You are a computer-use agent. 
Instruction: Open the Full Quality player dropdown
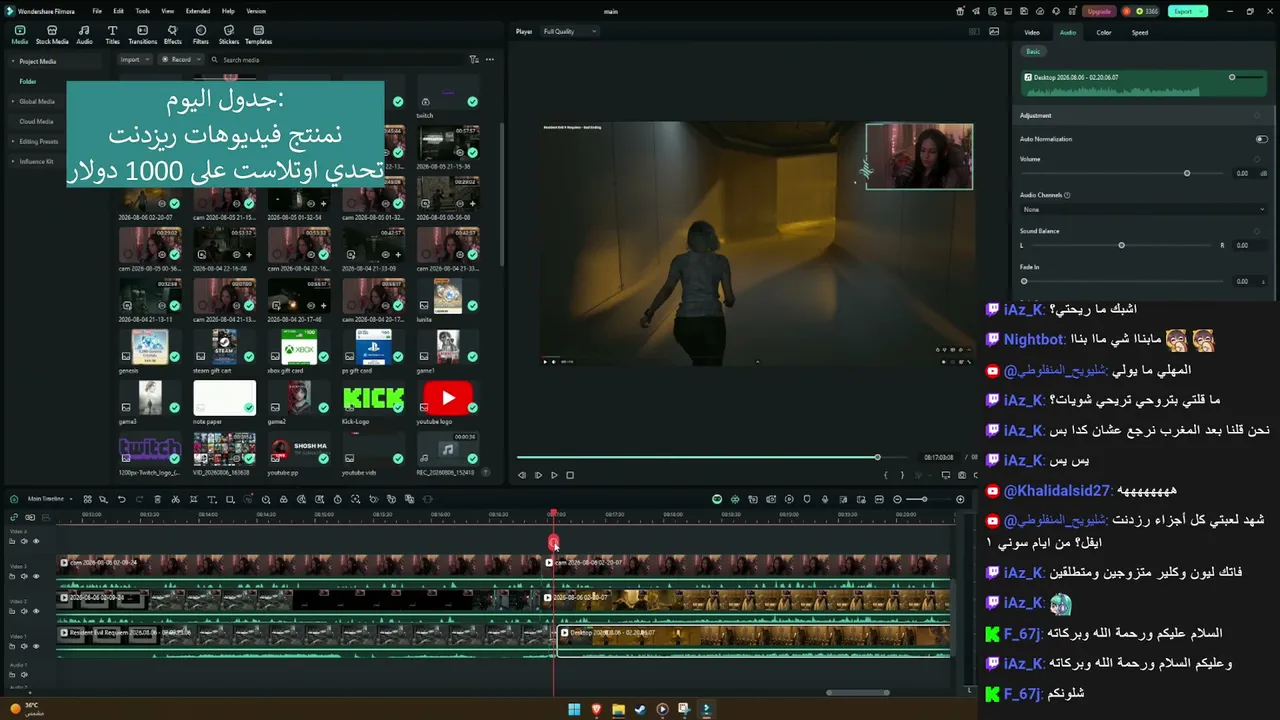point(568,31)
